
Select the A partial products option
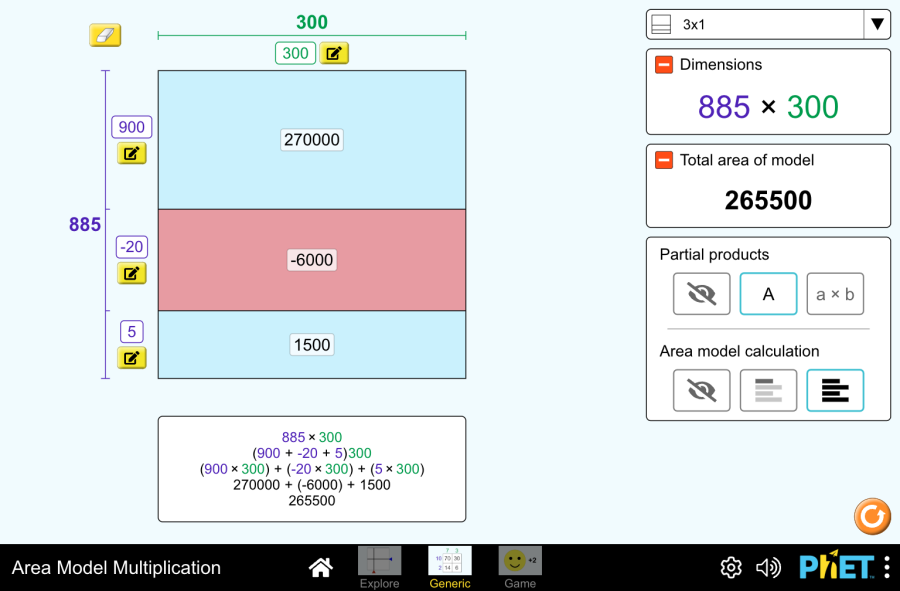point(768,294)
